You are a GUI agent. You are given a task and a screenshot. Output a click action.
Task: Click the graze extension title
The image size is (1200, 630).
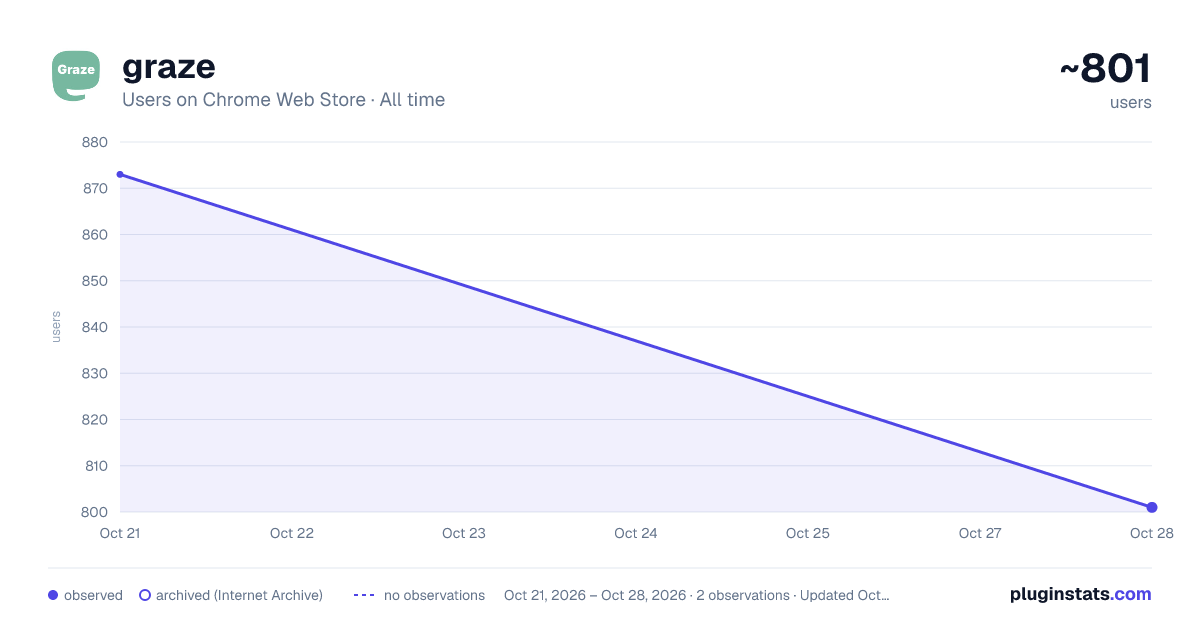coord(169,67)
